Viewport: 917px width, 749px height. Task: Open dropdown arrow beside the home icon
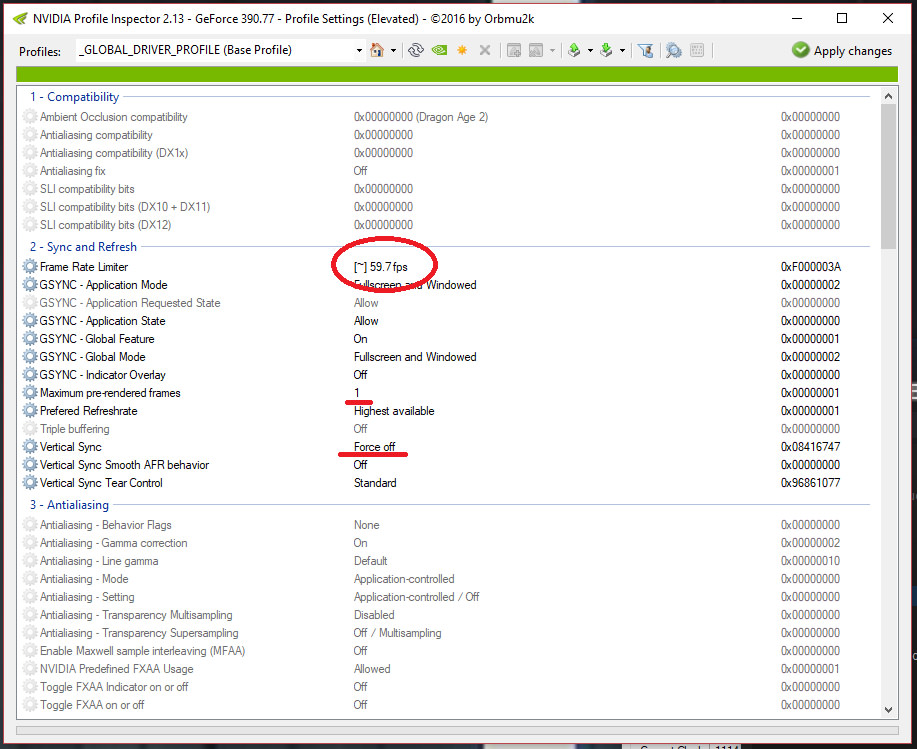click(394, 50)
